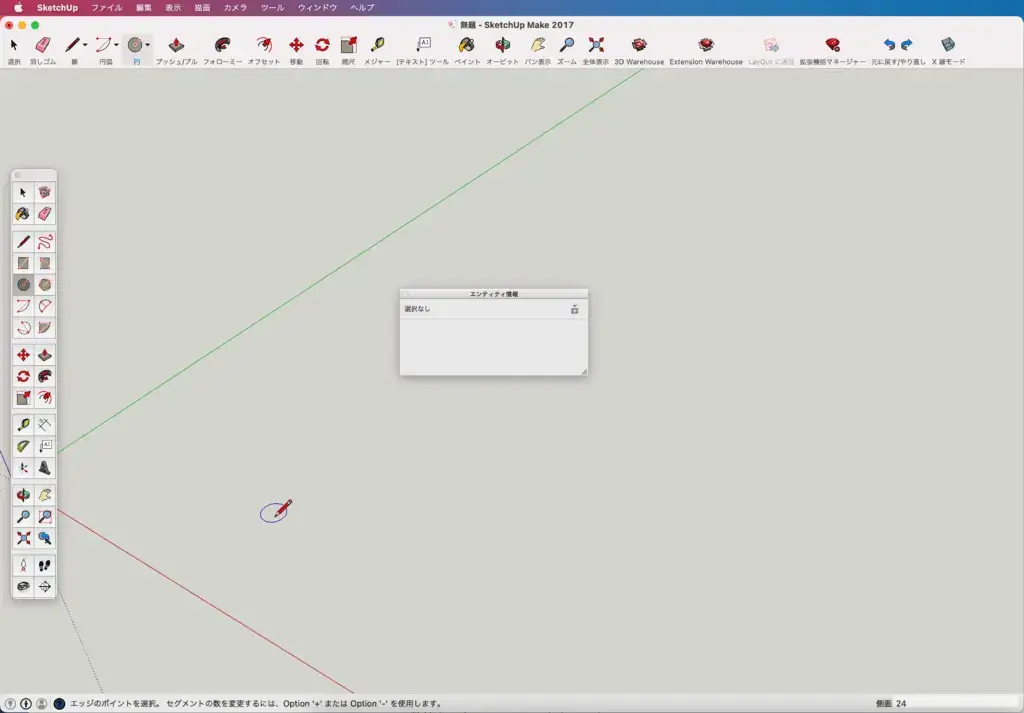Open the ツール menu
Viewport: 1024px width, 713px height.
click(x=272, y=8)
